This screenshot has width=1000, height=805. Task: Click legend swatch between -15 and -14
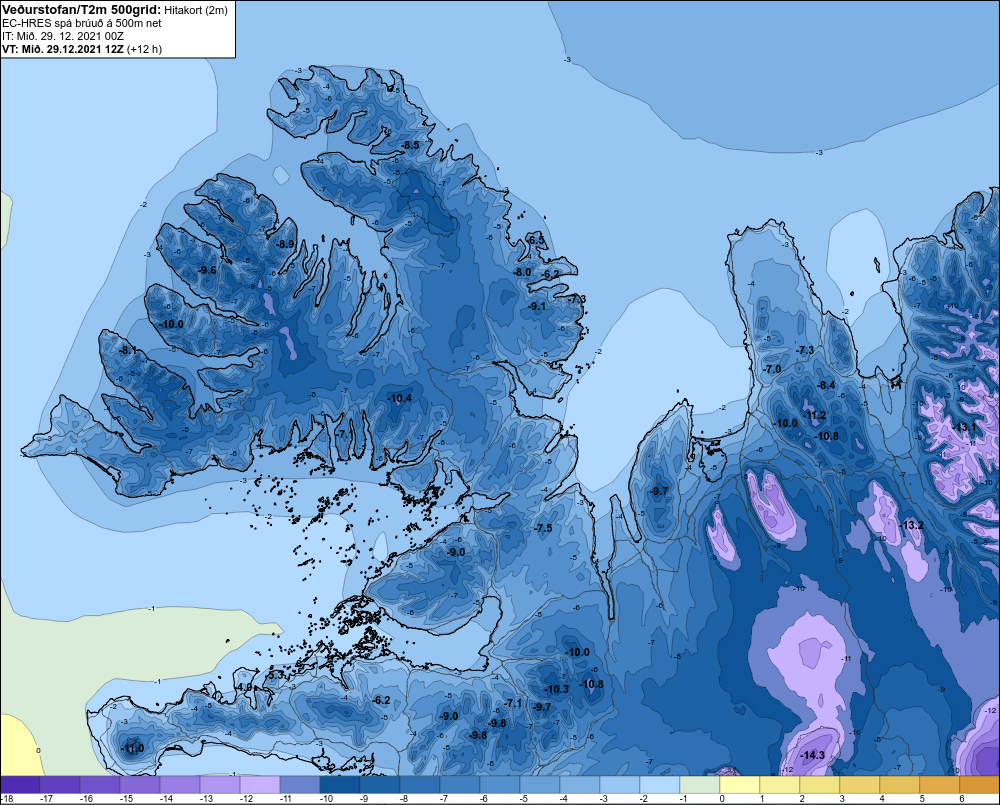pos(140,785)
